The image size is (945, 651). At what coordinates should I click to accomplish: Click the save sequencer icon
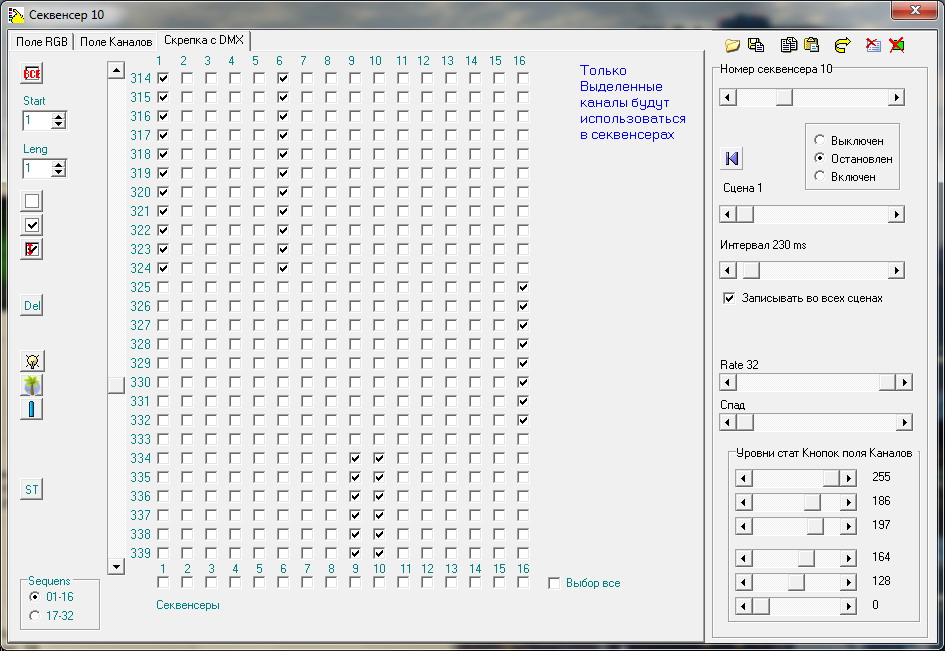click(756, 45)
